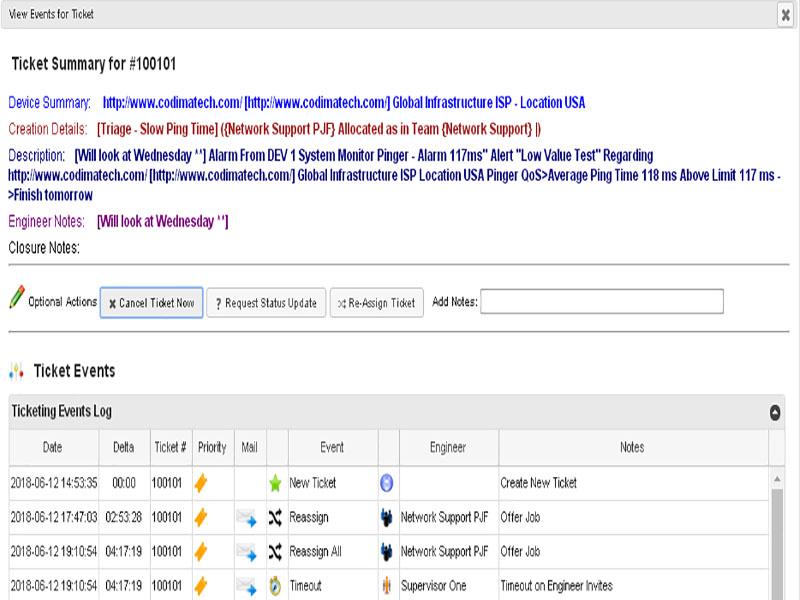Click the Re-Assign Ticket button
Image resolution: width=800 pixels, height=600 pixels.
click(x=377, y=303)
